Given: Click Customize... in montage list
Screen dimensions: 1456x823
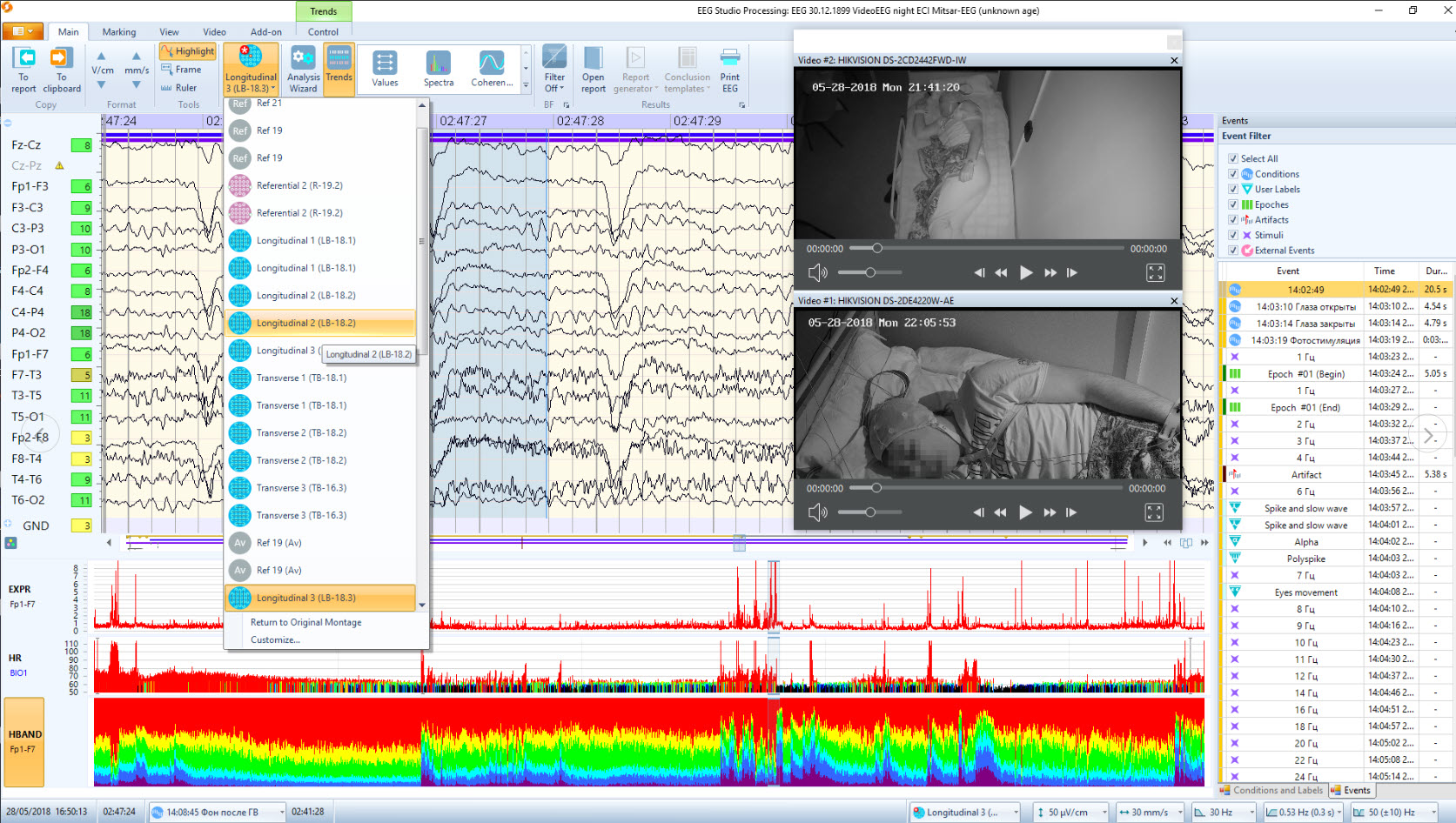Looking at the screenshot, I should 275,640.
